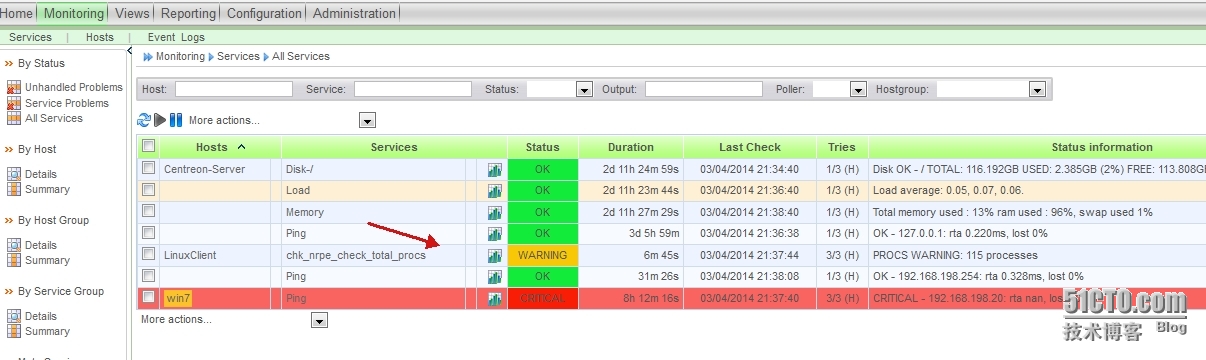Screen dimensions: 1206x360
Task: Click the CRITICAL status cell
Action: 542,298
